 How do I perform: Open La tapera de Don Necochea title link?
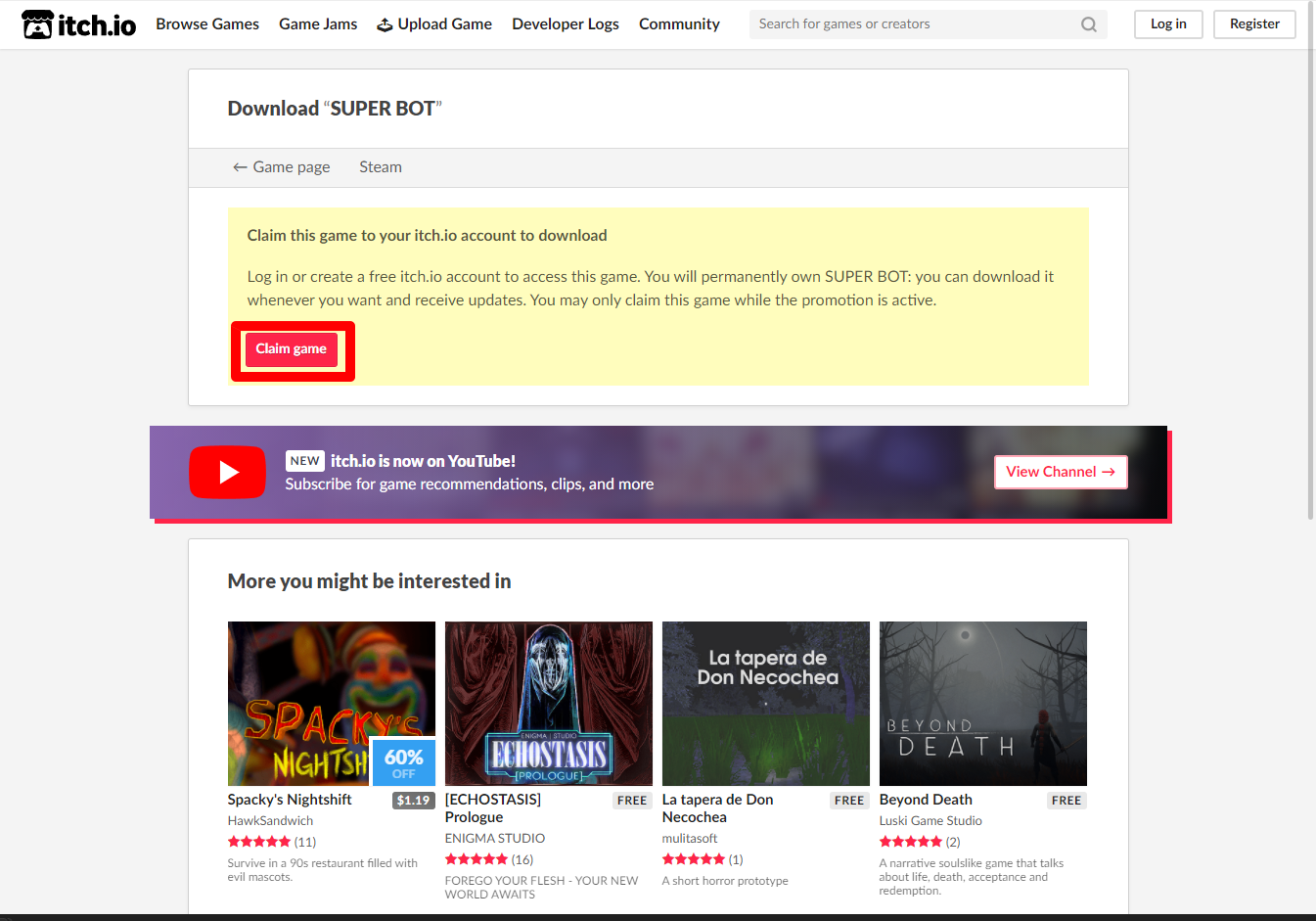[718, 808]
